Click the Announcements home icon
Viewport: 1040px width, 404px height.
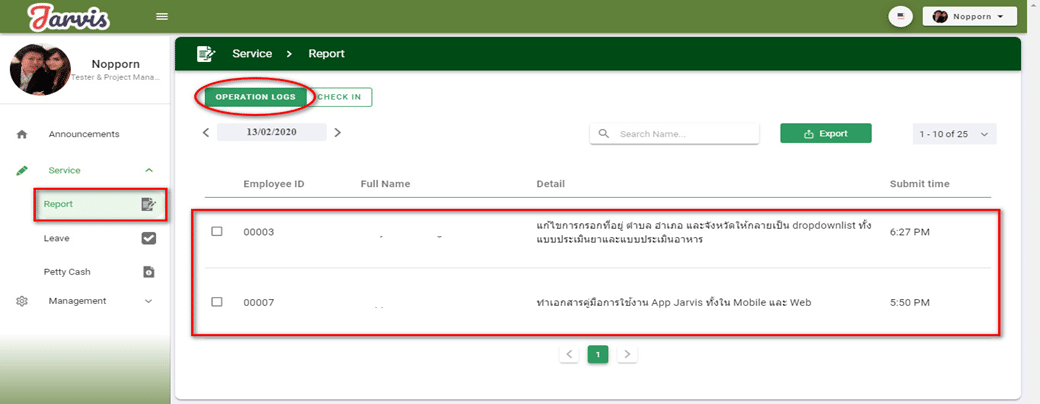tap(22, 134)
